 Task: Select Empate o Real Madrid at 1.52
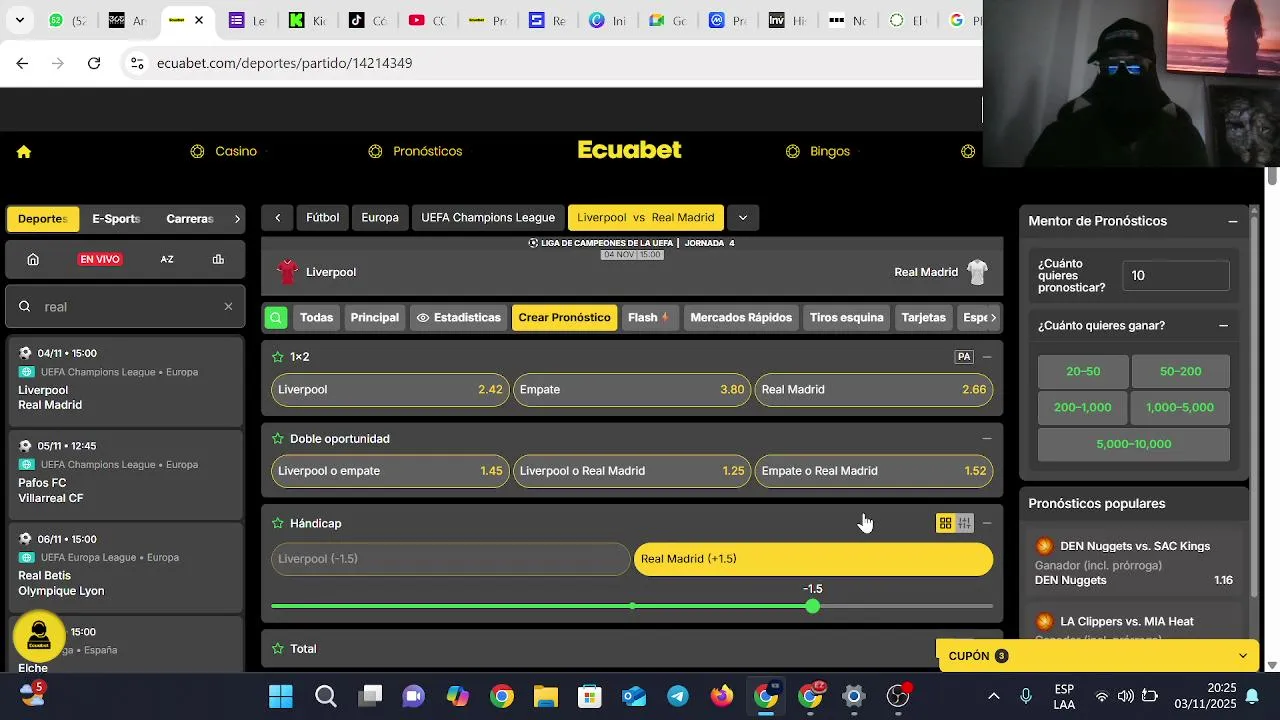click(874, 471)
